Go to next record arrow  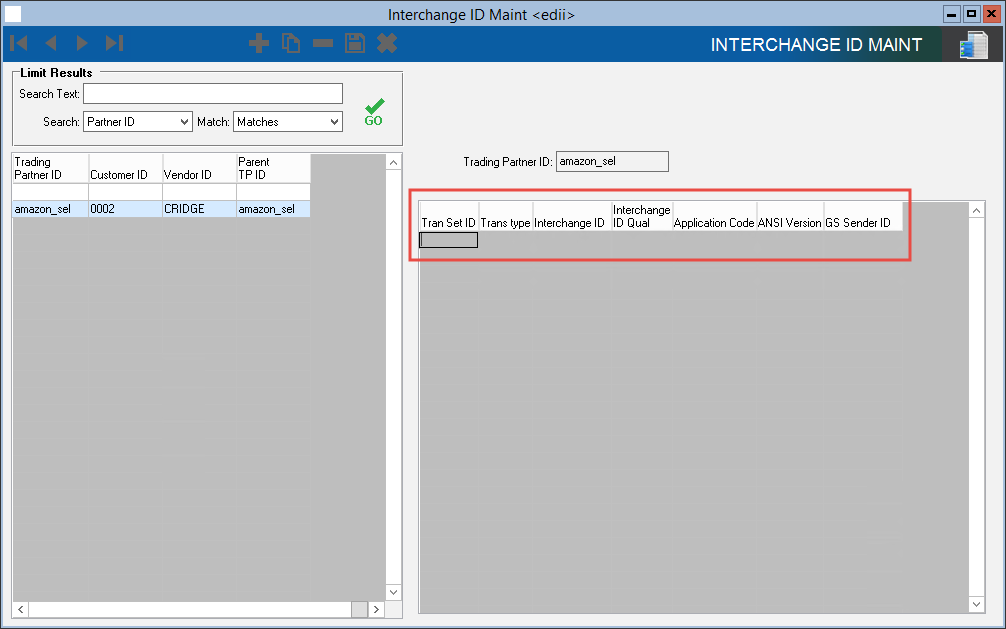82,43
